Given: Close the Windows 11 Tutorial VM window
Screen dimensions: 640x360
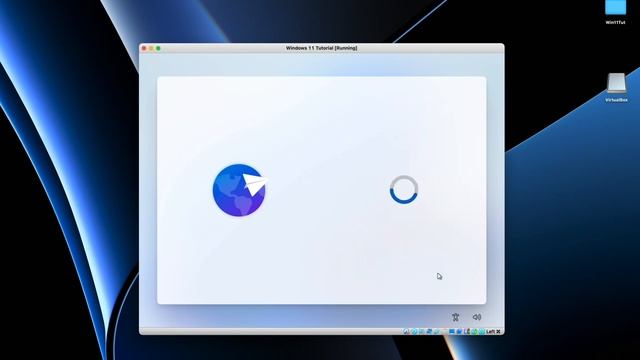Looking at the screenshot, I should pos(144,48).
